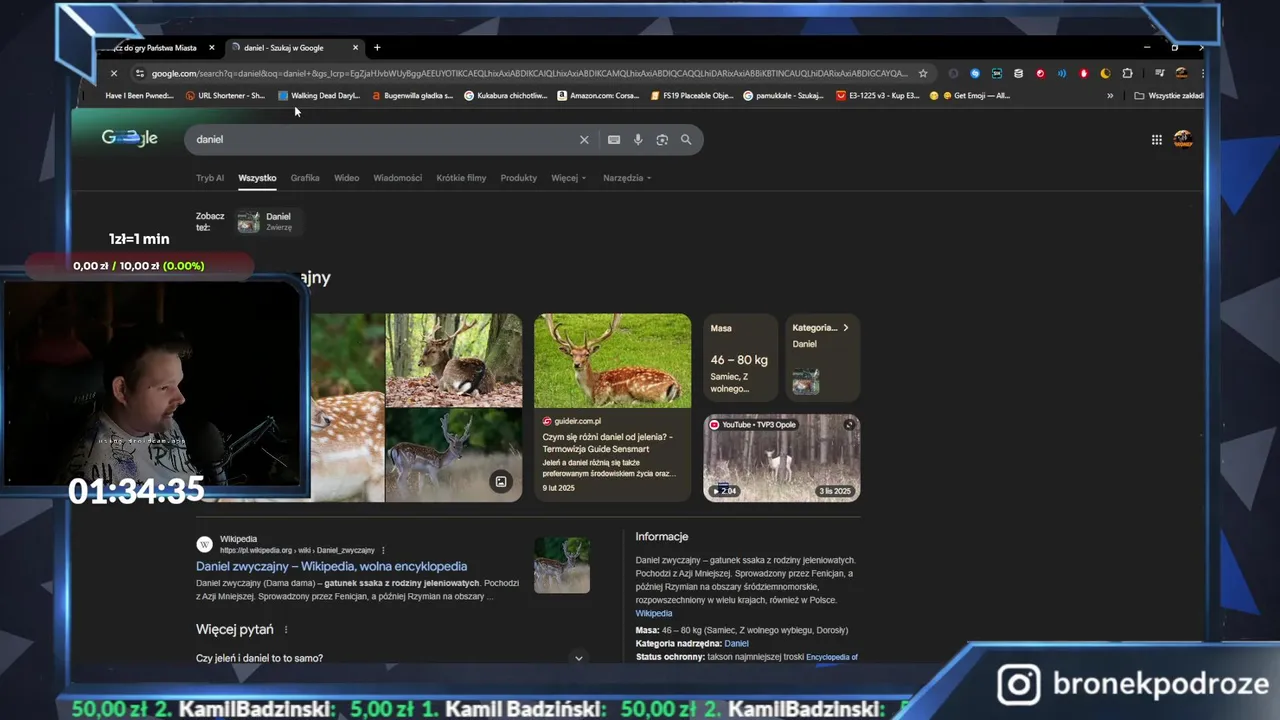
Task: Open the Extensions puzzle piece menu
Action: tap(1127, 73)
